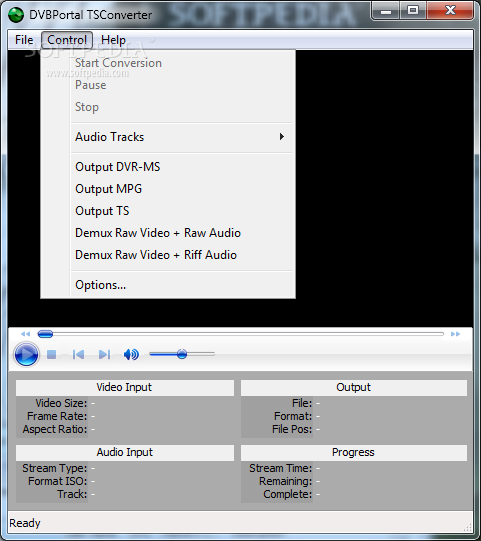Minimize the TSConverter window

(x=386, y=11)
